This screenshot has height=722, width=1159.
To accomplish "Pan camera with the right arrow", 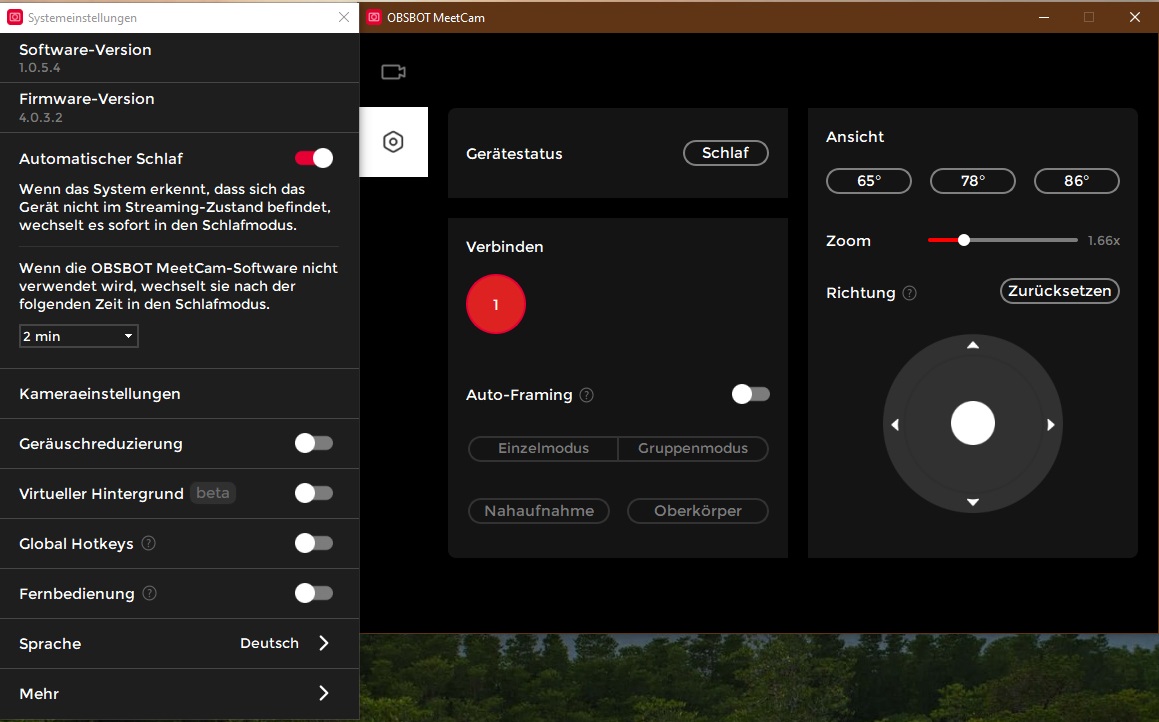I will click(x=1050, y=425).
